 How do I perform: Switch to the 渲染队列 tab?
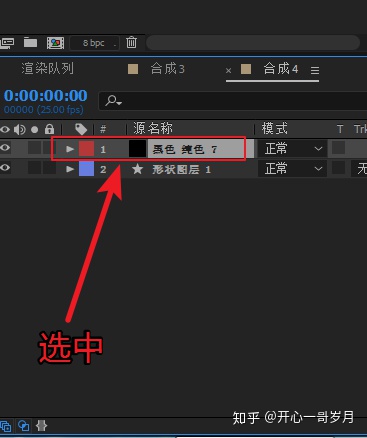coord(47,69)
